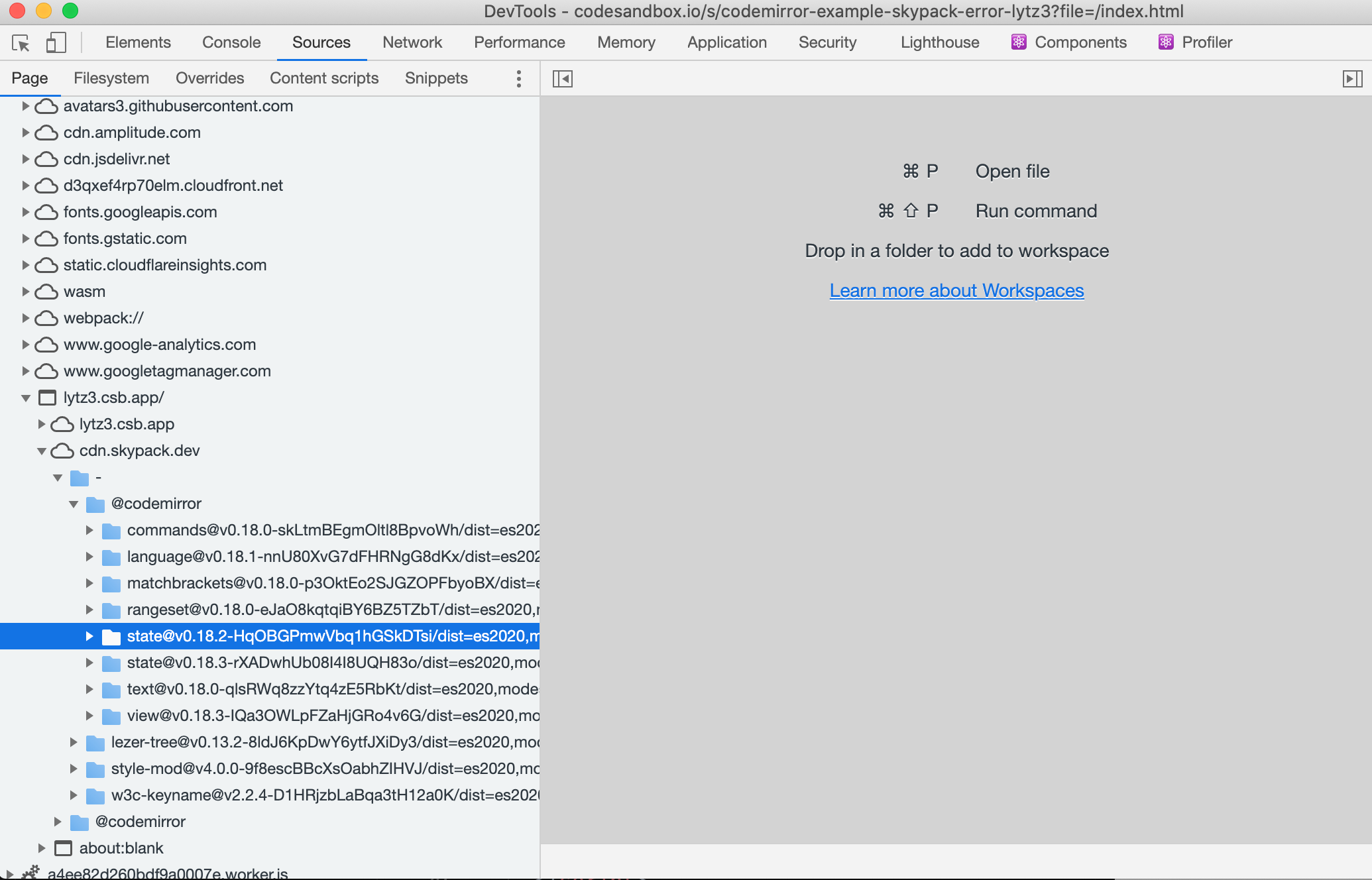Switch to the Network panel tab
This screenshot has height=880, width=1372.
tap(412, 42)
